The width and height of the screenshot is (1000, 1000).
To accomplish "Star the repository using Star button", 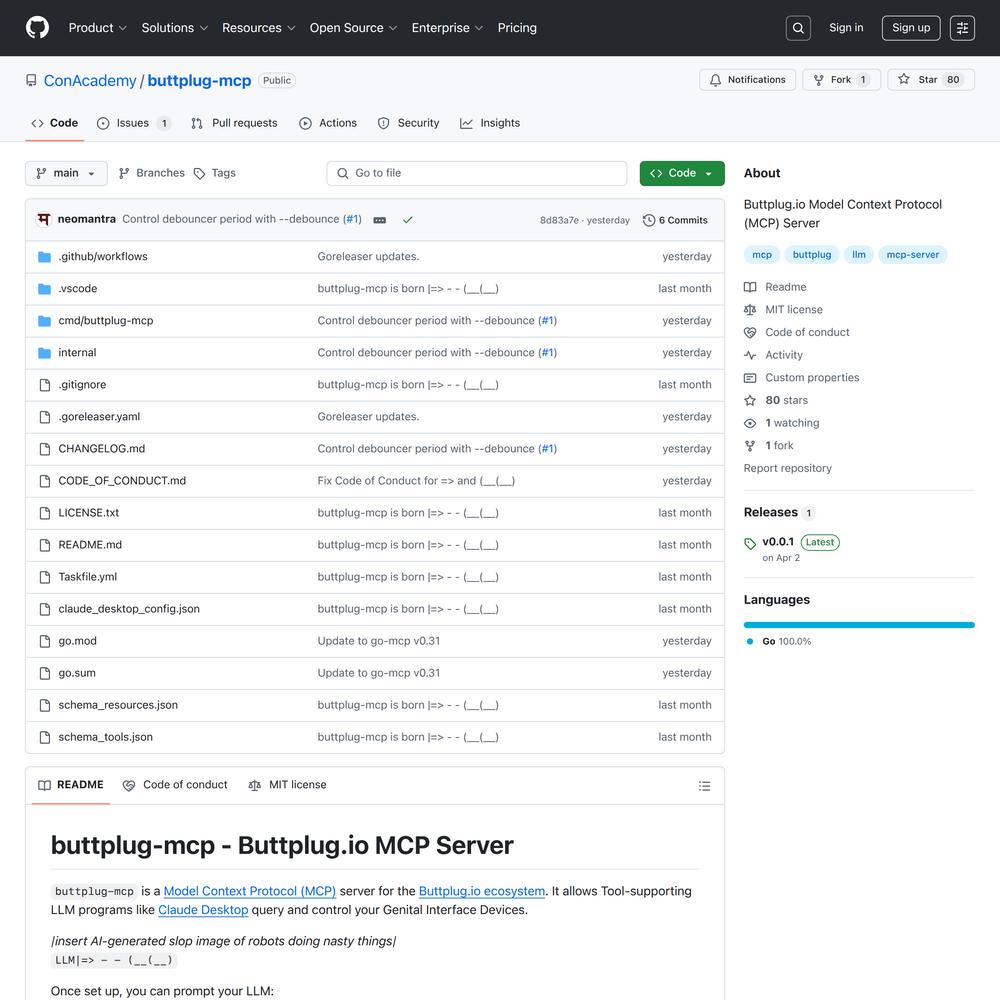I will tap(930, 80).
